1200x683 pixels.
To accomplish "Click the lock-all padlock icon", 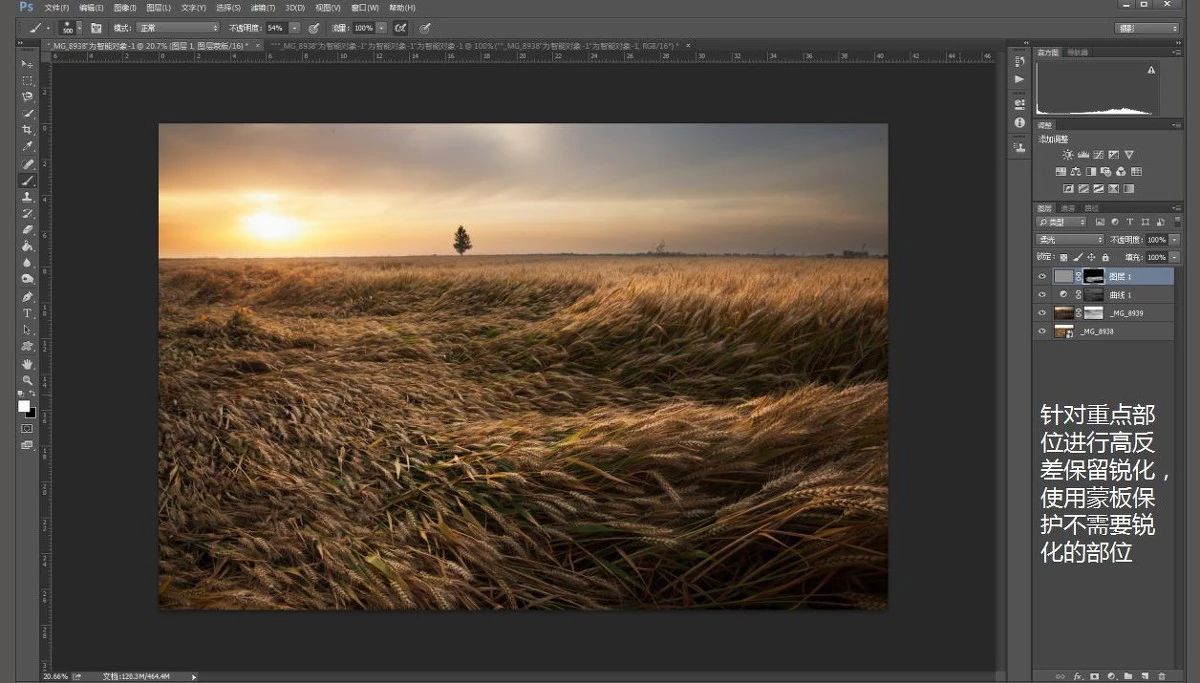I will (1105, 258).
